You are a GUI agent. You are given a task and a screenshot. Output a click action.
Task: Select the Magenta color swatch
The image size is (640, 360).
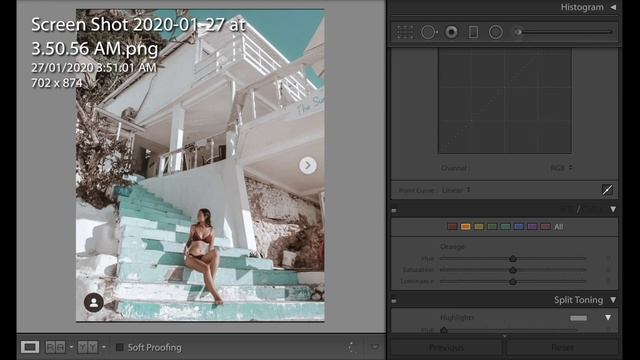pyautogui.click(x=545, y=227)
